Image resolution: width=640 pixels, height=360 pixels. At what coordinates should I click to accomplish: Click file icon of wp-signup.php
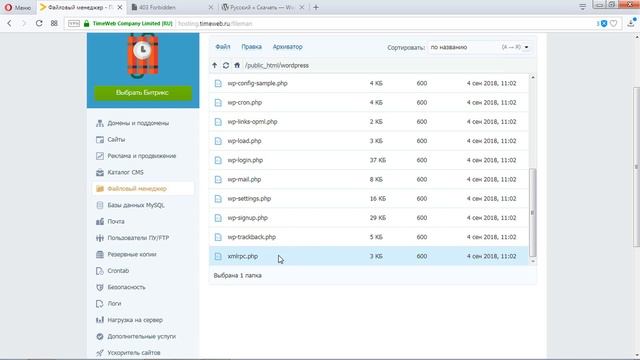coord(218,218)
